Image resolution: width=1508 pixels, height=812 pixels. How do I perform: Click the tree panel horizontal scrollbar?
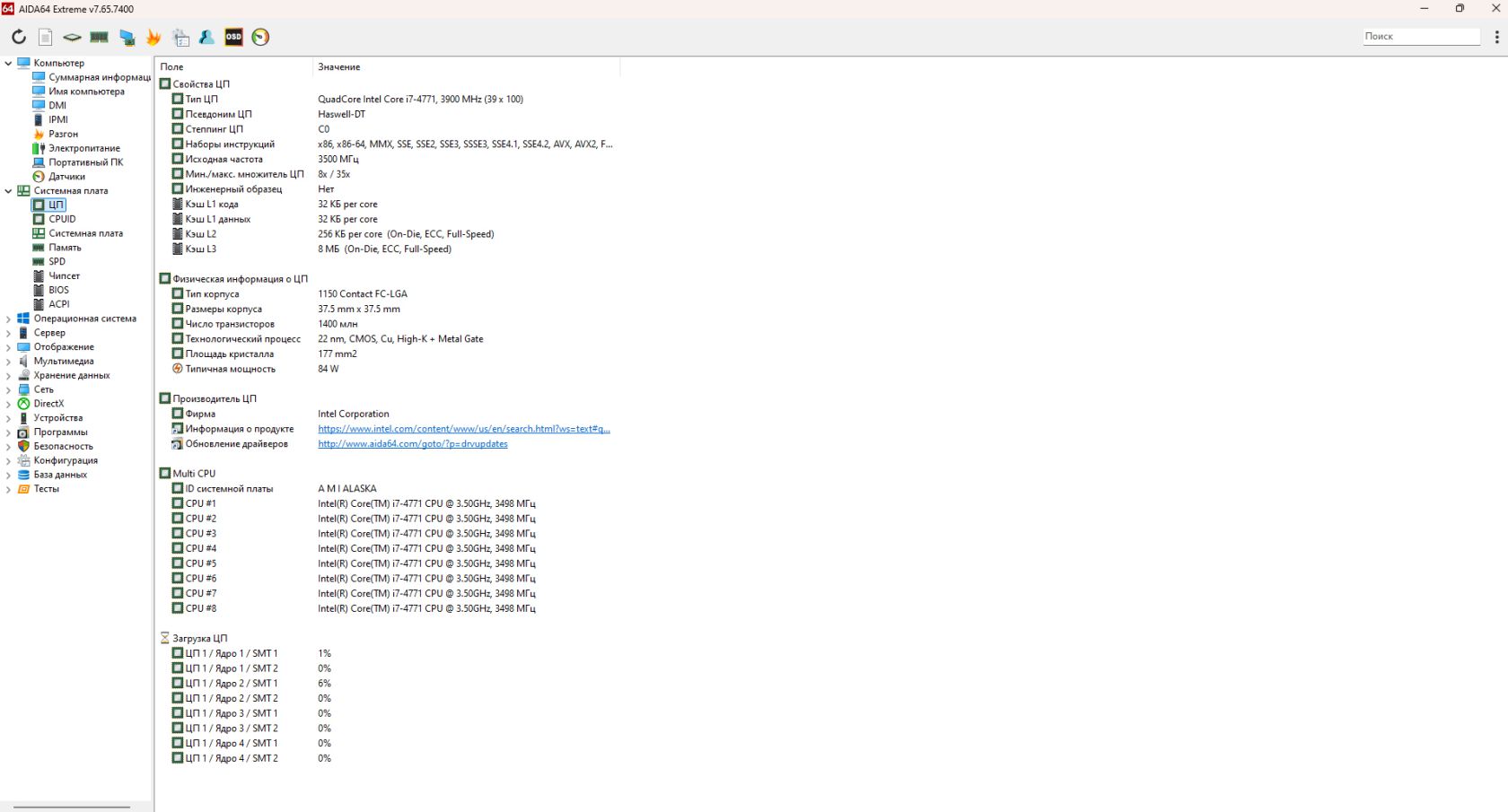[x=72, y=807]
